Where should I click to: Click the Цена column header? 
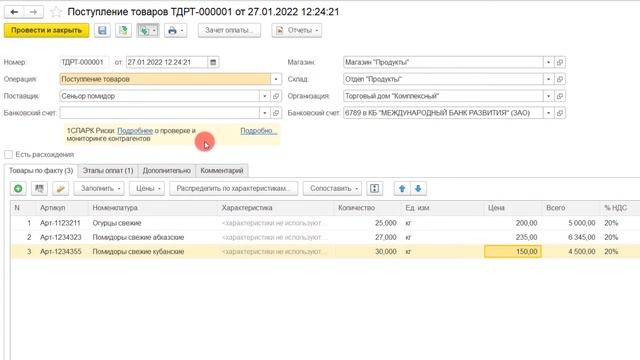(513, 208)
